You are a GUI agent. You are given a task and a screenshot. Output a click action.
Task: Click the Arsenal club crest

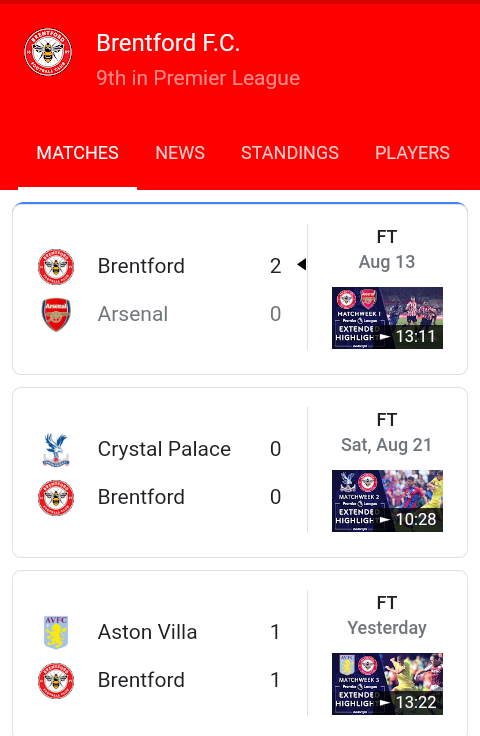tap(56, 314)
